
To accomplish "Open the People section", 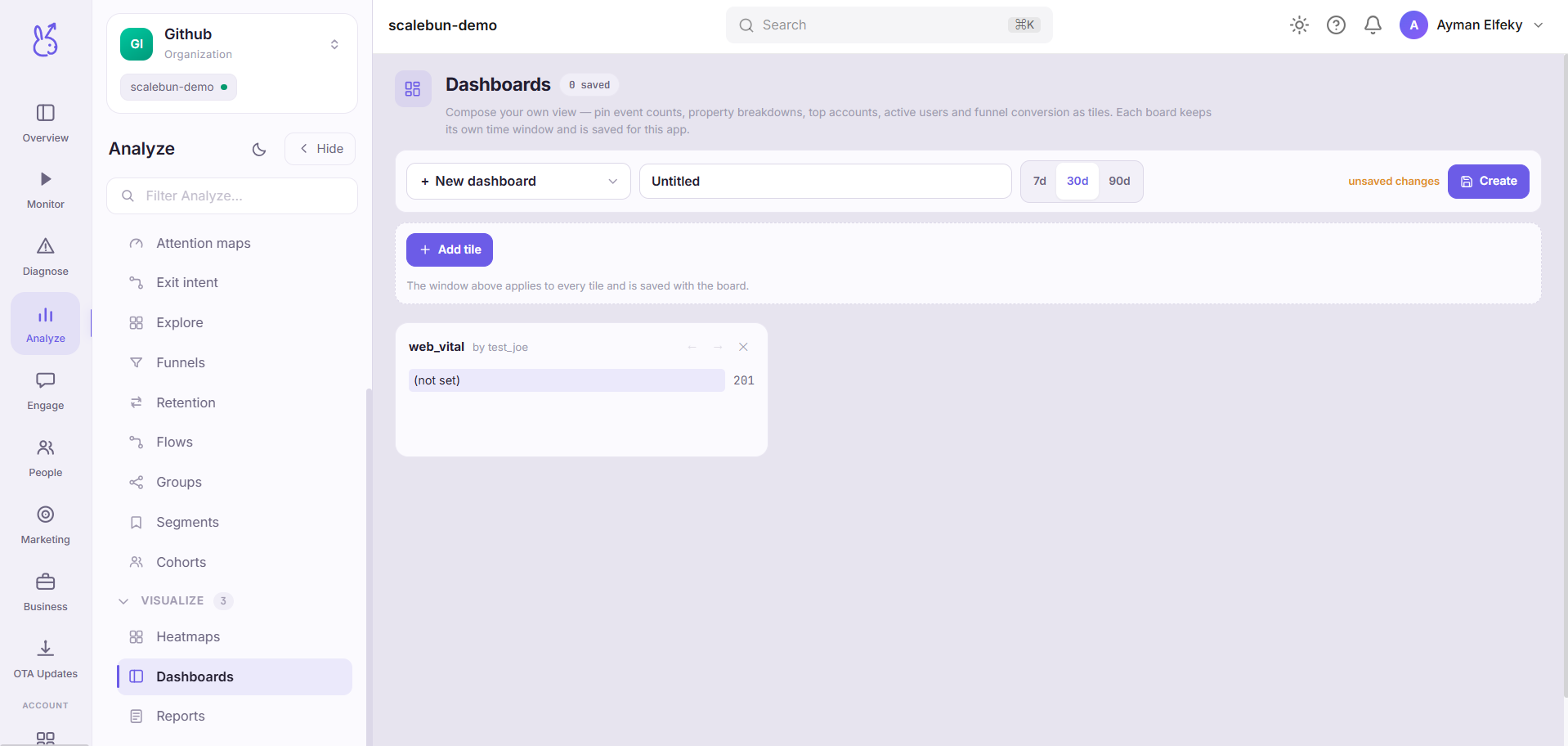I will (x=46, y=459).
